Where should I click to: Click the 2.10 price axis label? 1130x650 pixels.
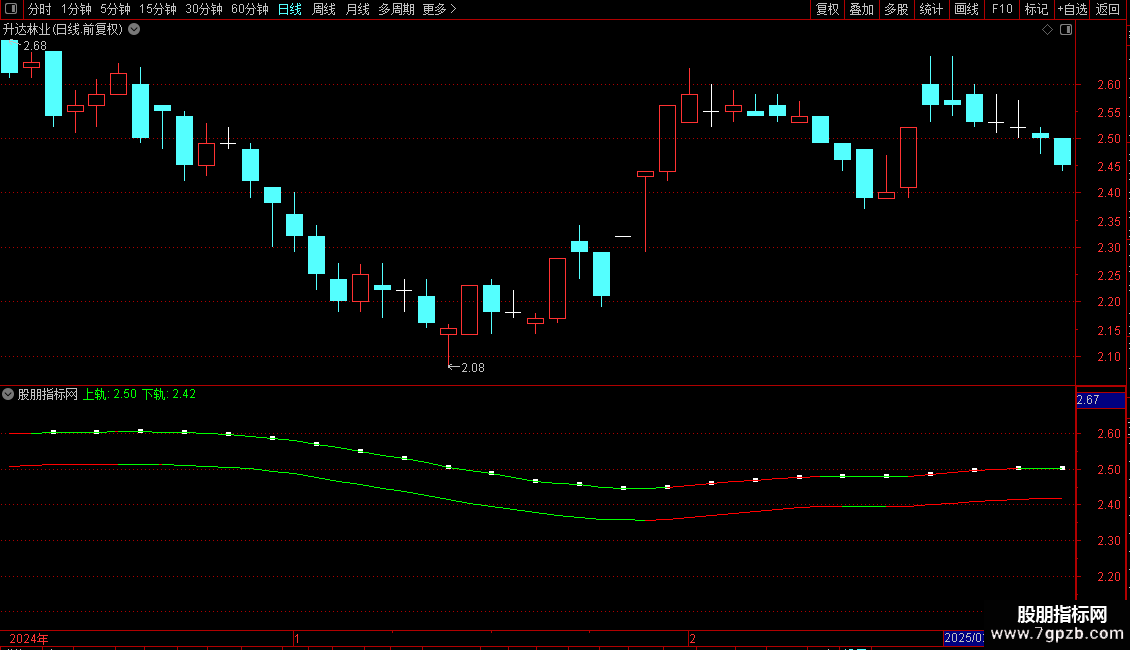coord(1108,357)
